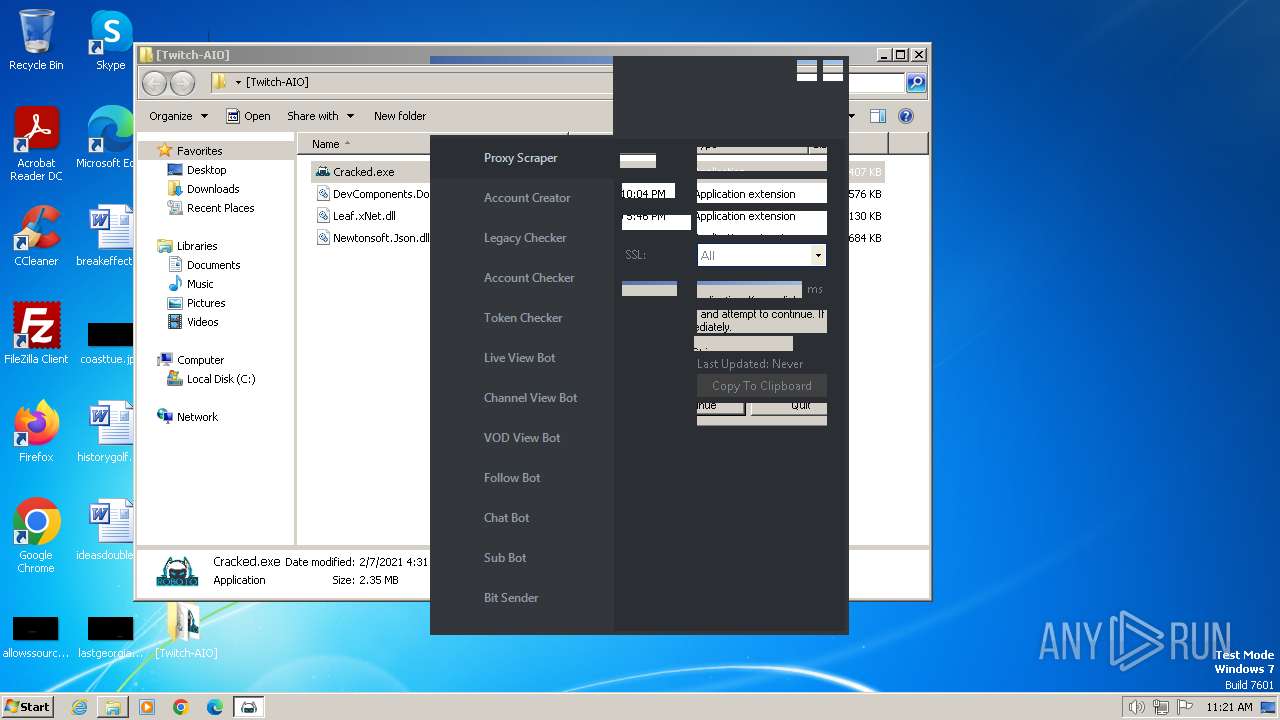This screenshot has height=720, width=1280.
Task: Open the historygolf Word document
Action: tap(107, 432)
